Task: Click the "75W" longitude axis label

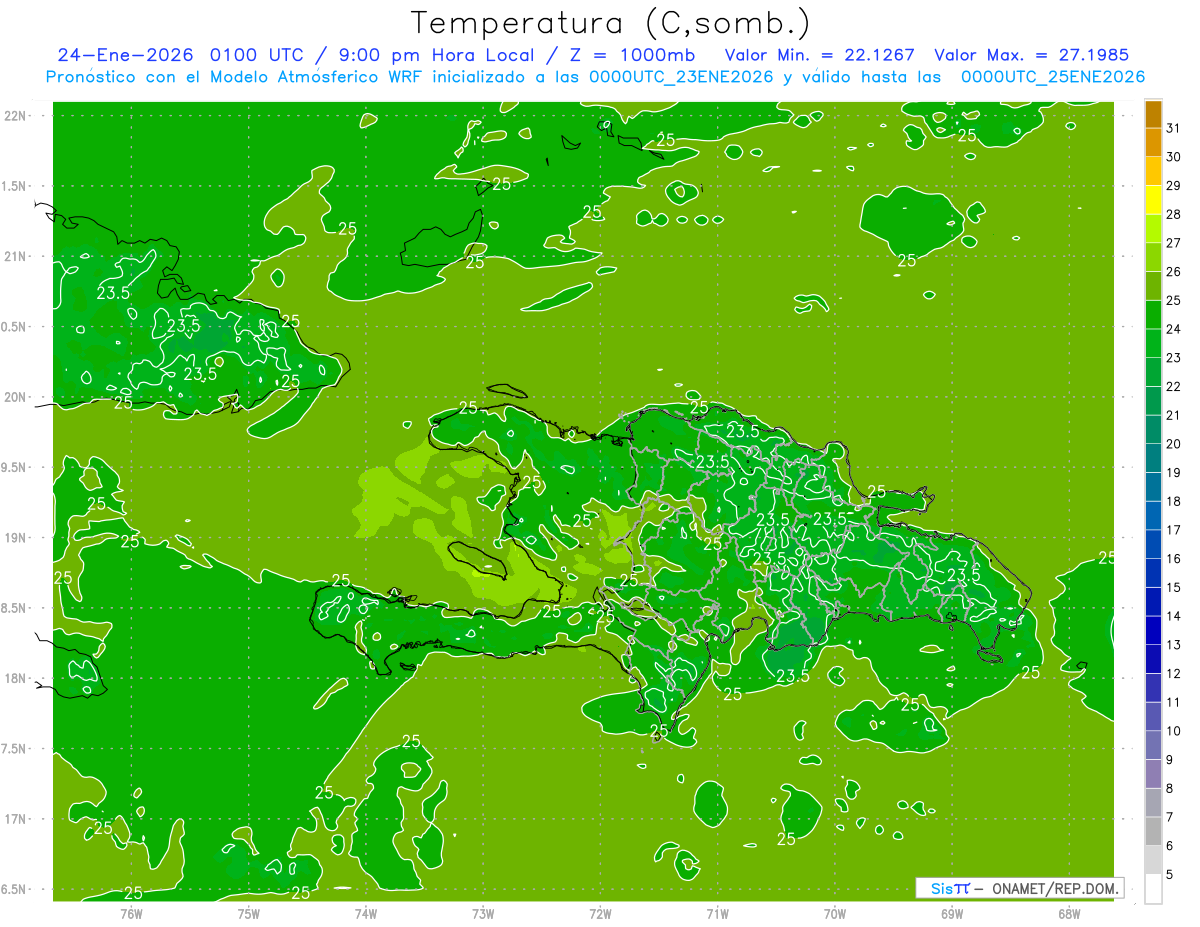Action: [x=249, y=913]
